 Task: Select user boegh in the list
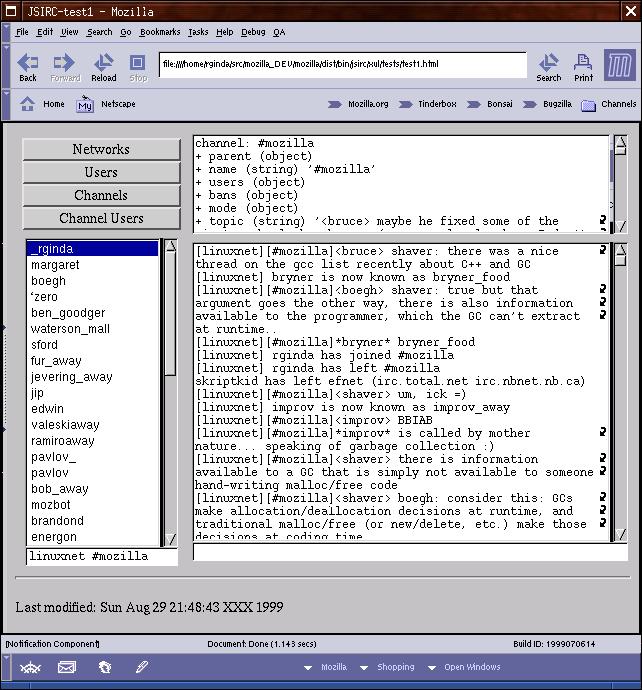click(x=92, y=281)
